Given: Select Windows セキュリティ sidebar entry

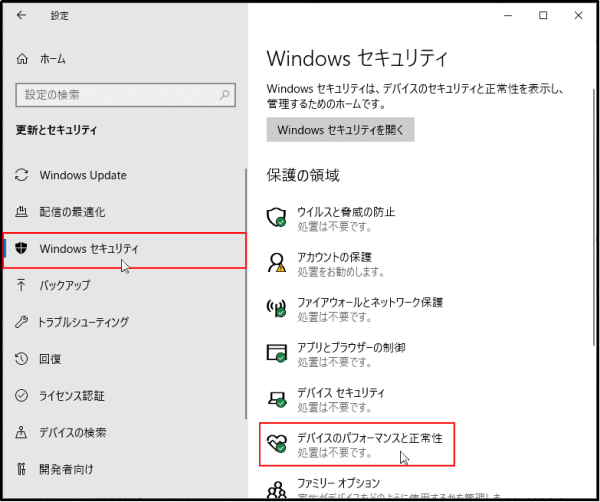Looking at the screenshot, I should point(124,250).
